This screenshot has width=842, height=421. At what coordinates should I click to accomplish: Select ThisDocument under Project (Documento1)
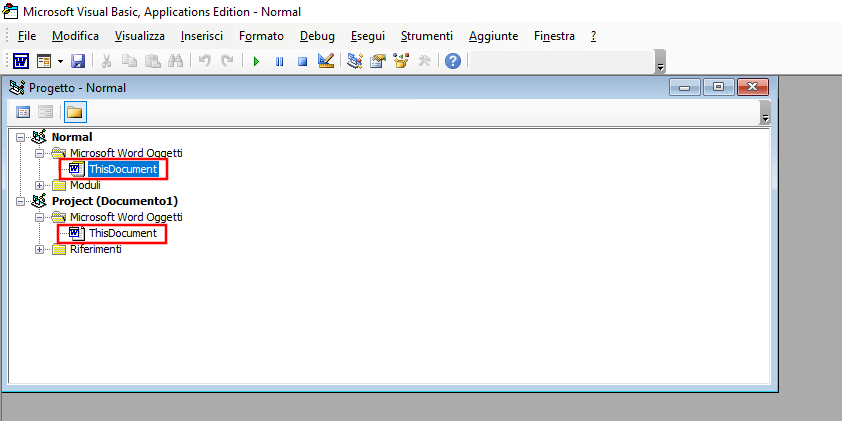(x=123, y=233)
